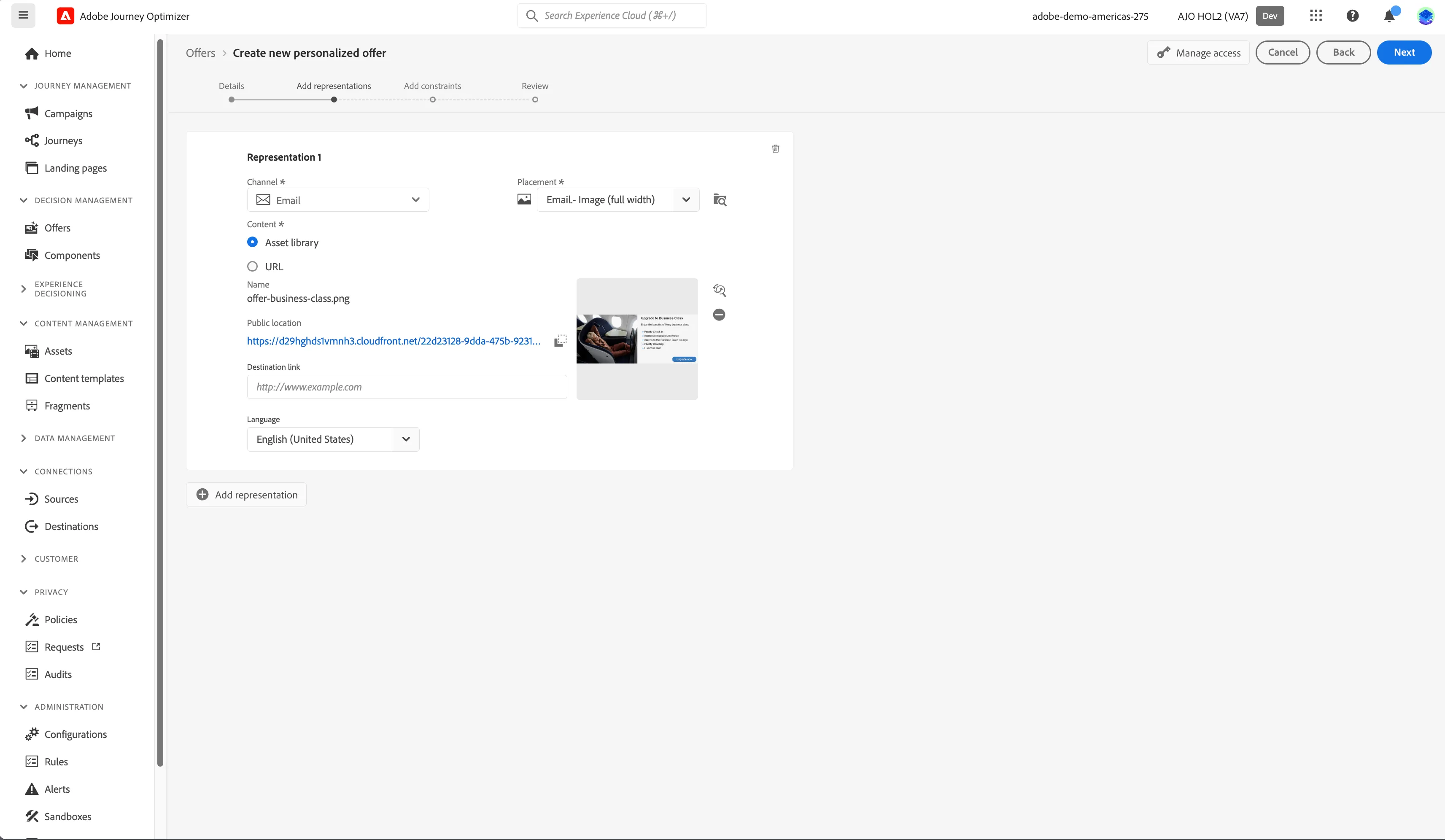The height and width of the screenshot is (840, 1445).
Task: Select the URL content option
Action: 252,266
